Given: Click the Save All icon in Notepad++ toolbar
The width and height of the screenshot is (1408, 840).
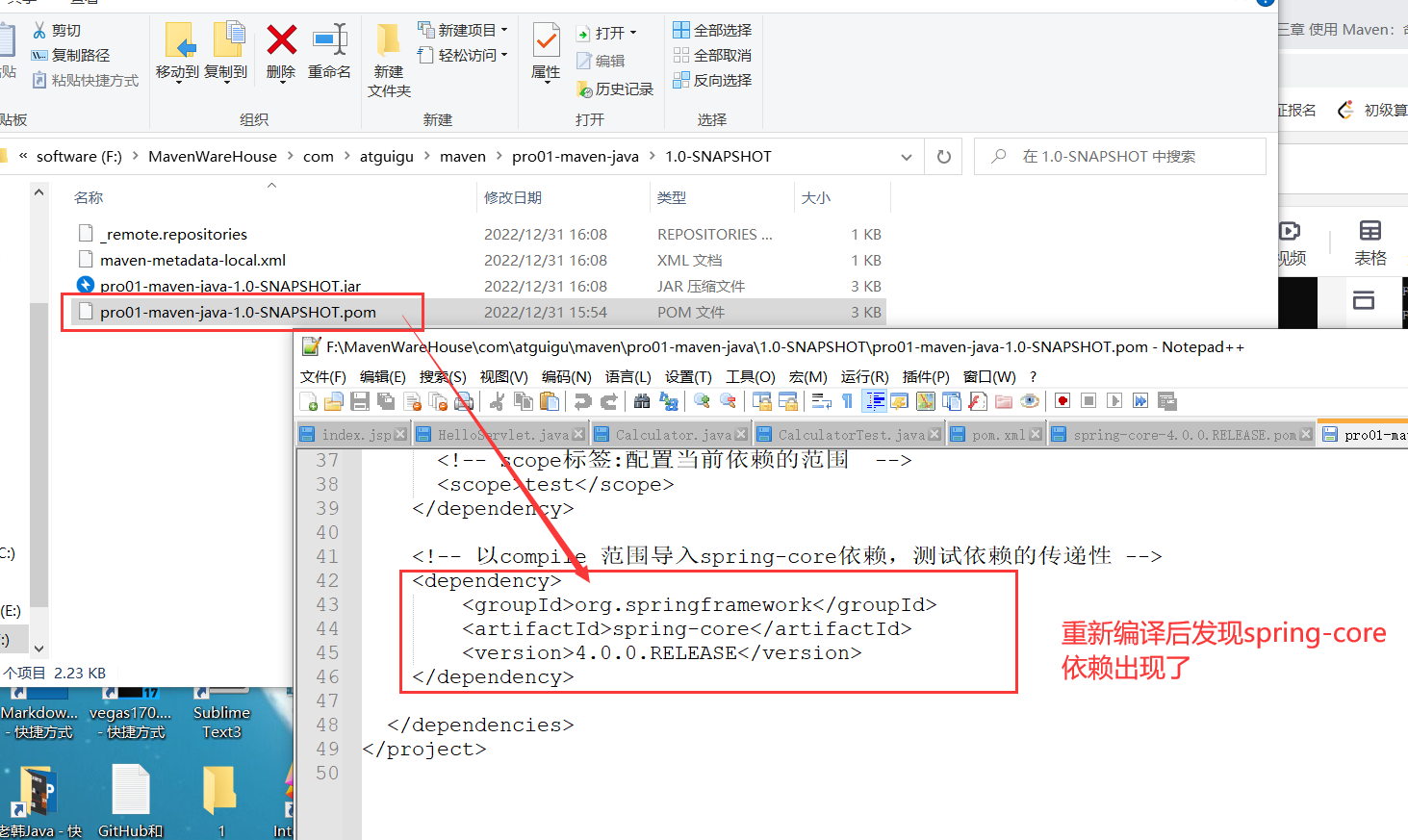Looking at the screenshot, I should coord(386,401).
